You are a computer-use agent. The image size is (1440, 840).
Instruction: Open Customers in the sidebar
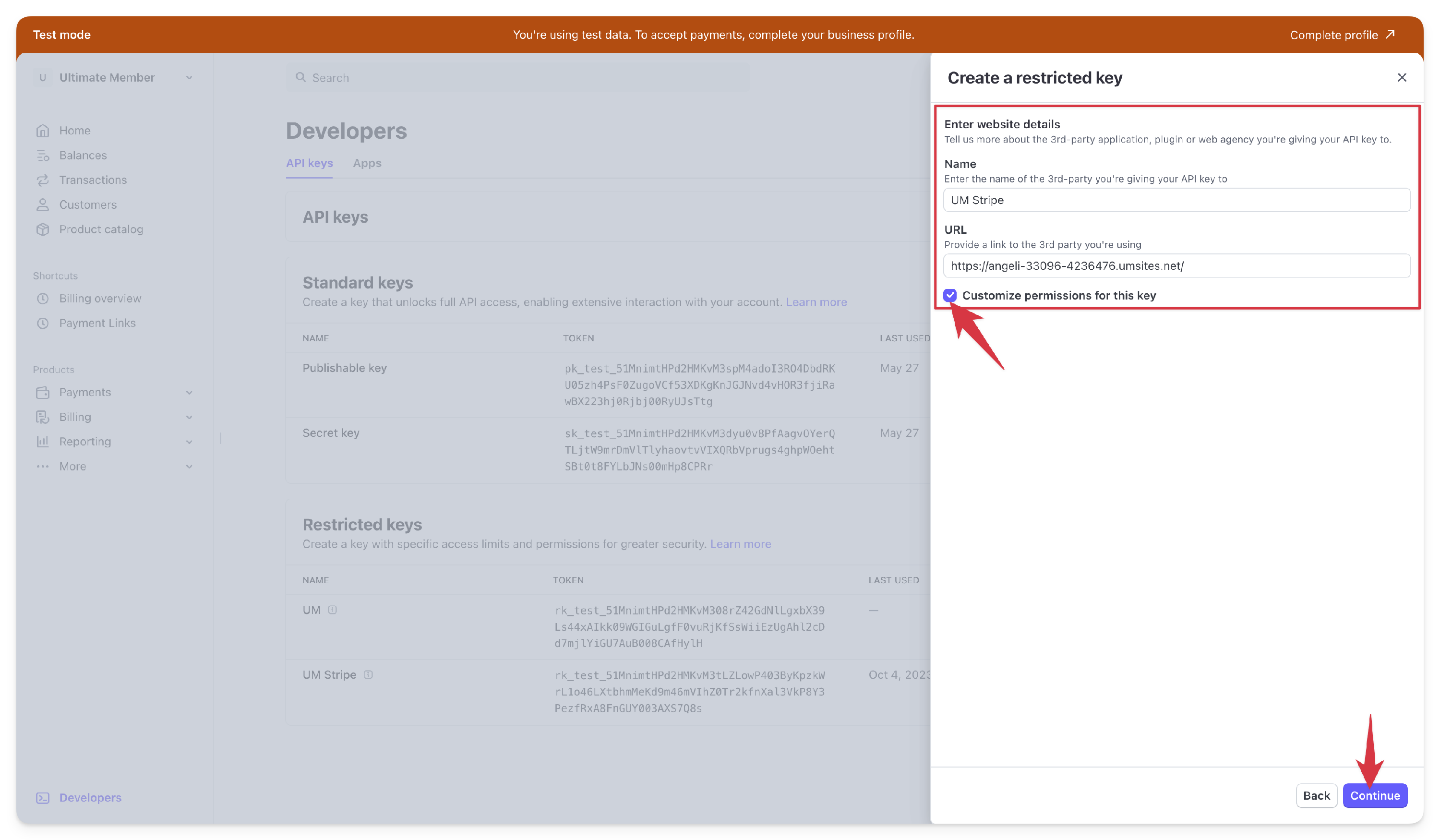(88, 204)
